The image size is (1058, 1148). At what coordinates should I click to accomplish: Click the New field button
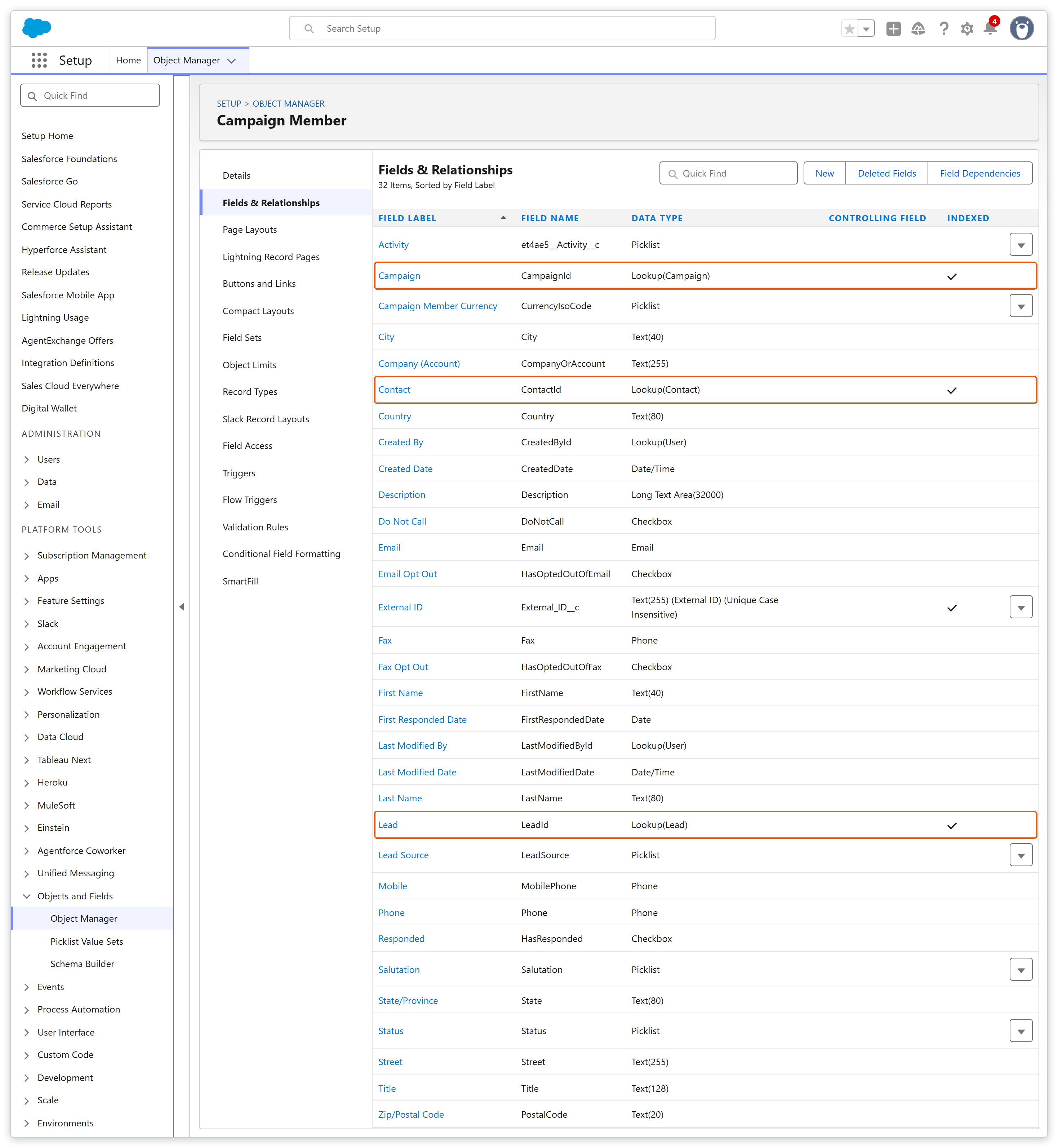click(824, 173)
